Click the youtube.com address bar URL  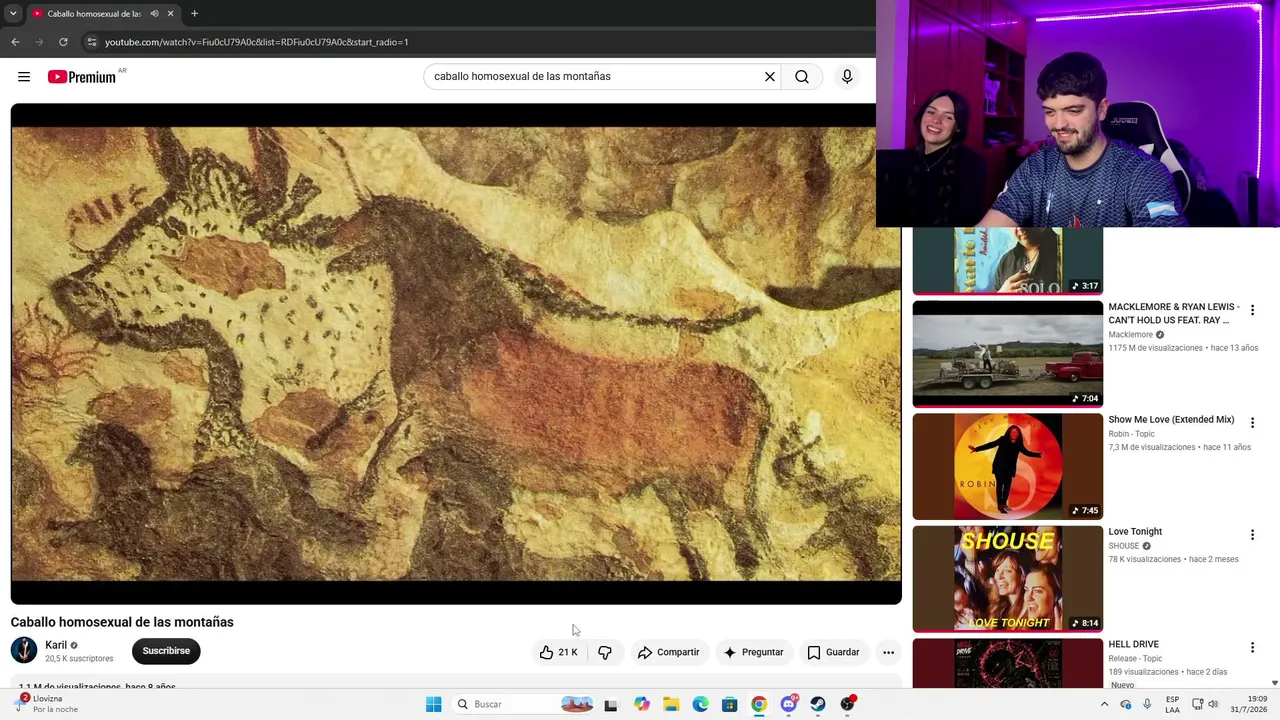(x=256, y=42)
